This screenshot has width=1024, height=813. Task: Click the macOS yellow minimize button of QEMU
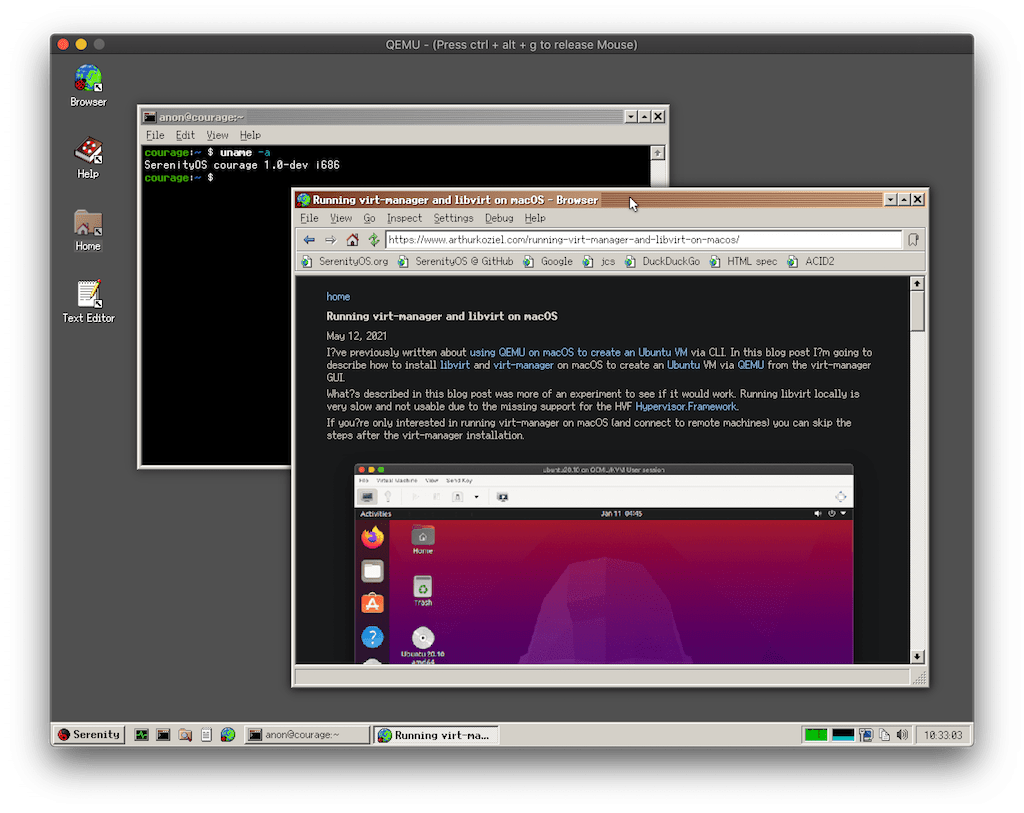pos(81,44)
